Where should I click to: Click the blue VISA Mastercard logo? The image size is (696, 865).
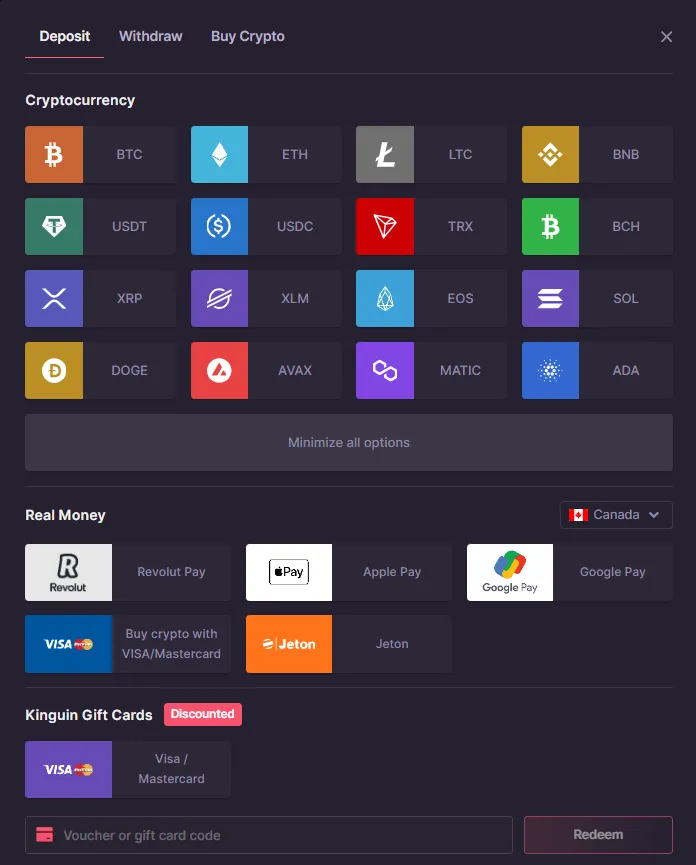[x=68, y=644]
